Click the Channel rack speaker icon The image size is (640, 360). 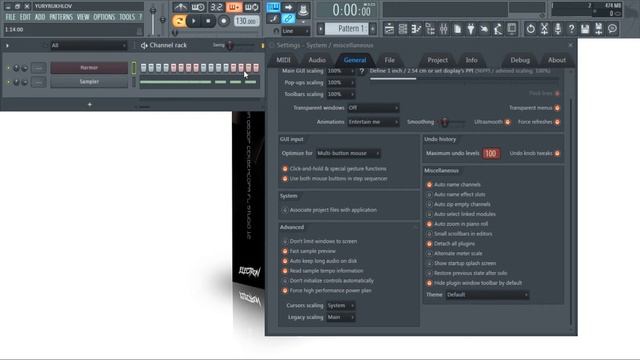point(144,46)
